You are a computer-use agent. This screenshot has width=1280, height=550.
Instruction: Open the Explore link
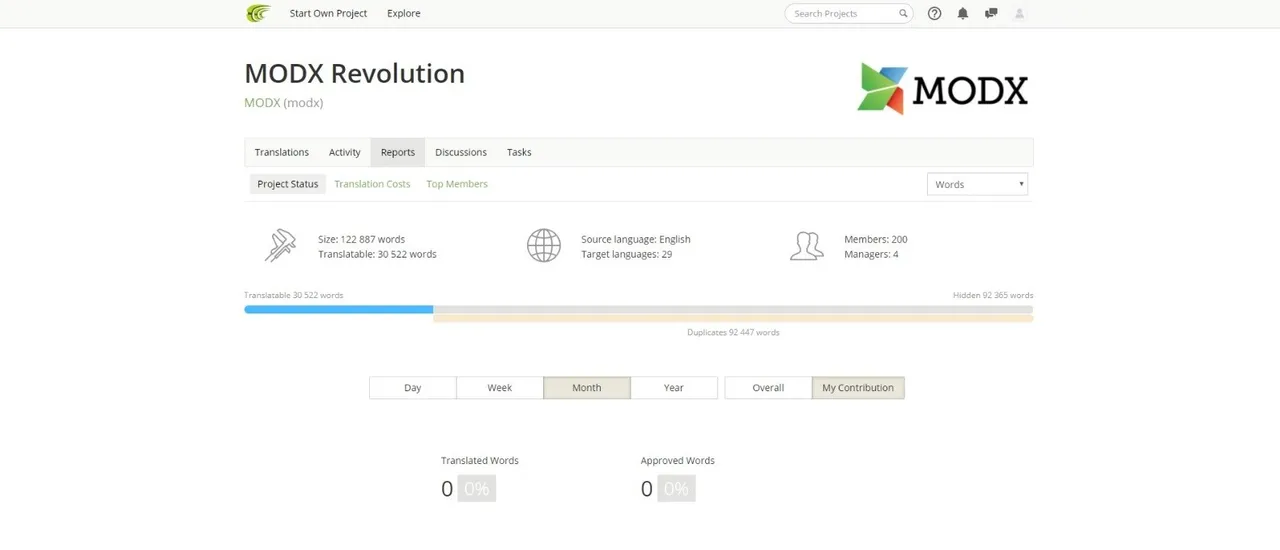[404, 13]
